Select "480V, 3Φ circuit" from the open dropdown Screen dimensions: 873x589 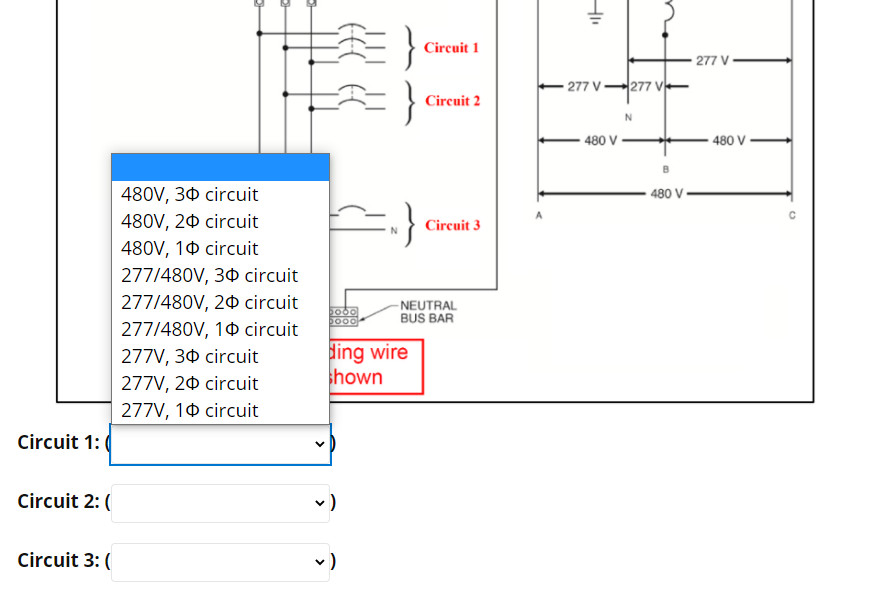(189, 194)
